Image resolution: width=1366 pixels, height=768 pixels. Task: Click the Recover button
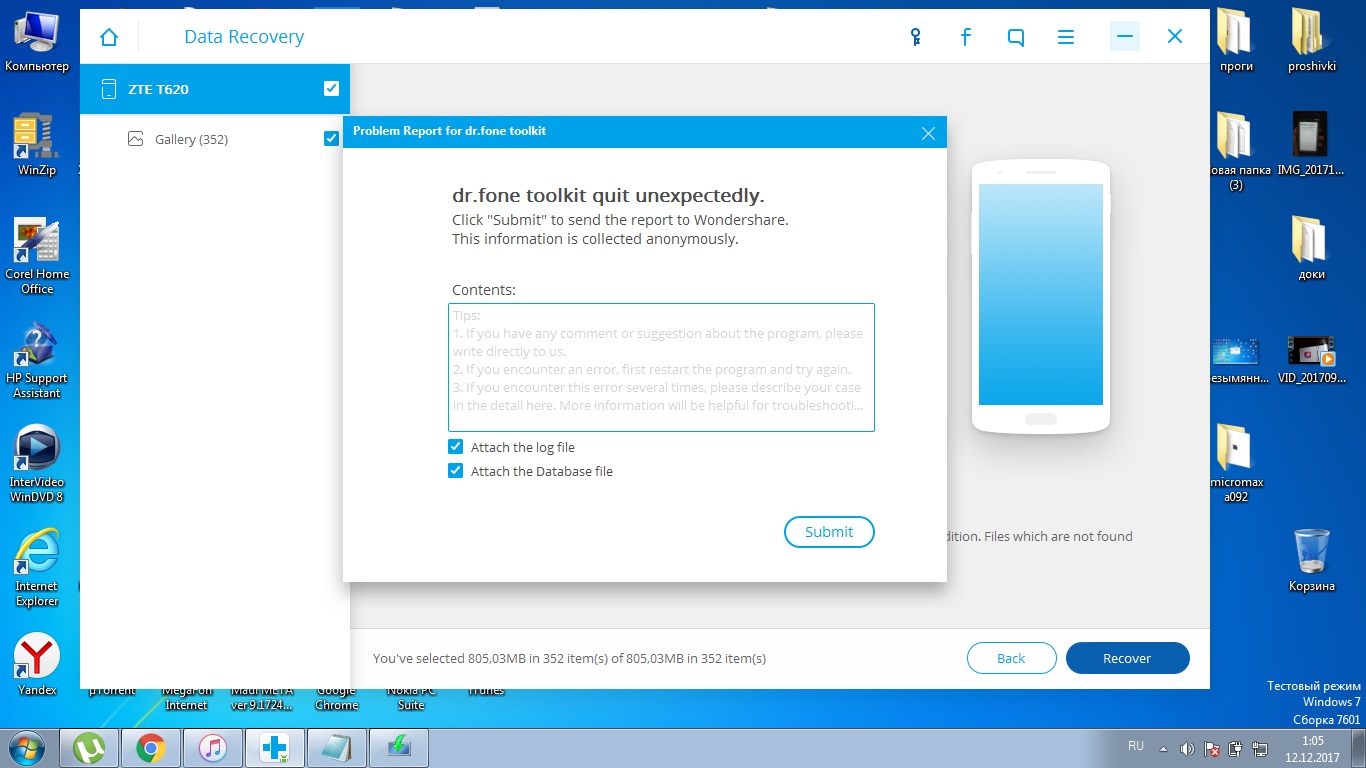[x=1127, y=658]
